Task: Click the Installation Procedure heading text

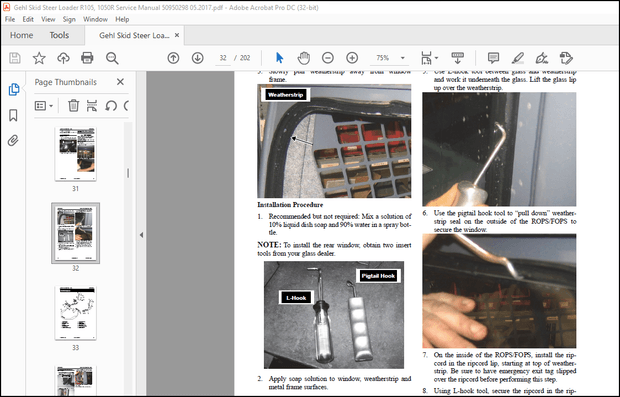Action: pos(290,205)
